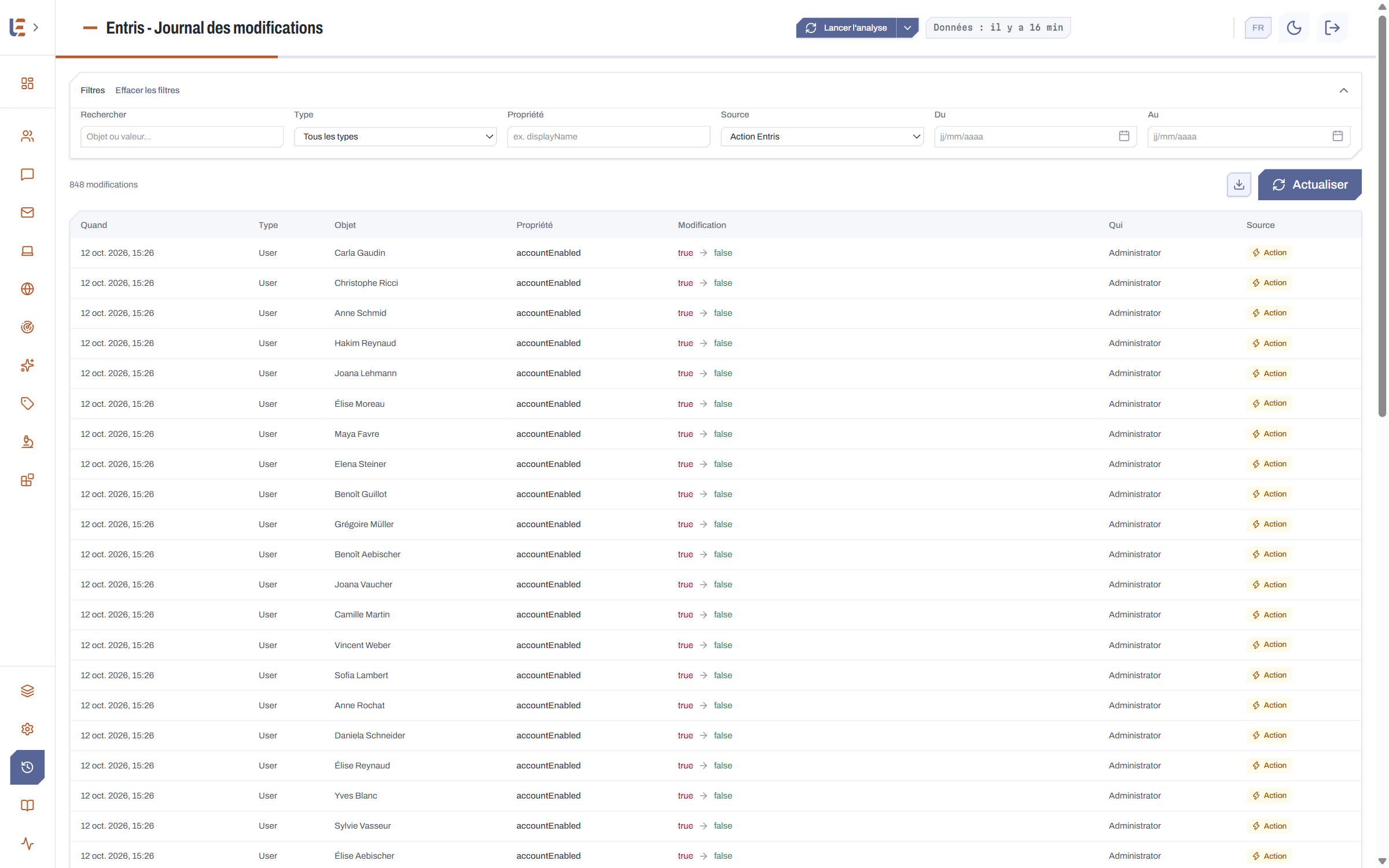Open the Lancer l'analyse dropdown arrow
Image resolution: width=1389 pixels, height=868 pixels.
907,28
